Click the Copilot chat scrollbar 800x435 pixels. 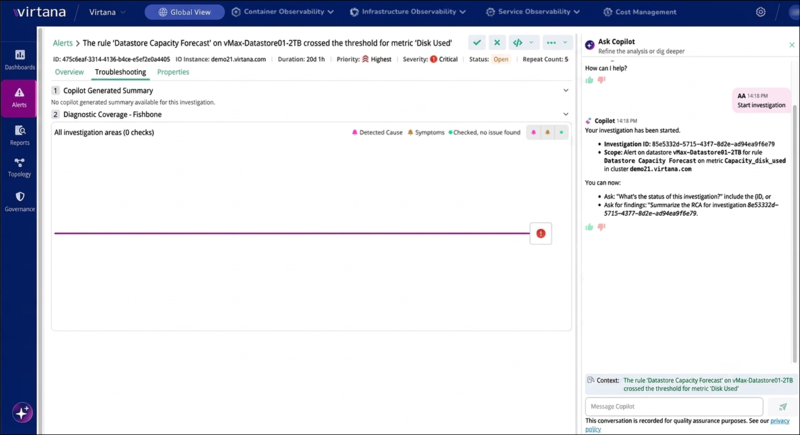click(795, 234)
